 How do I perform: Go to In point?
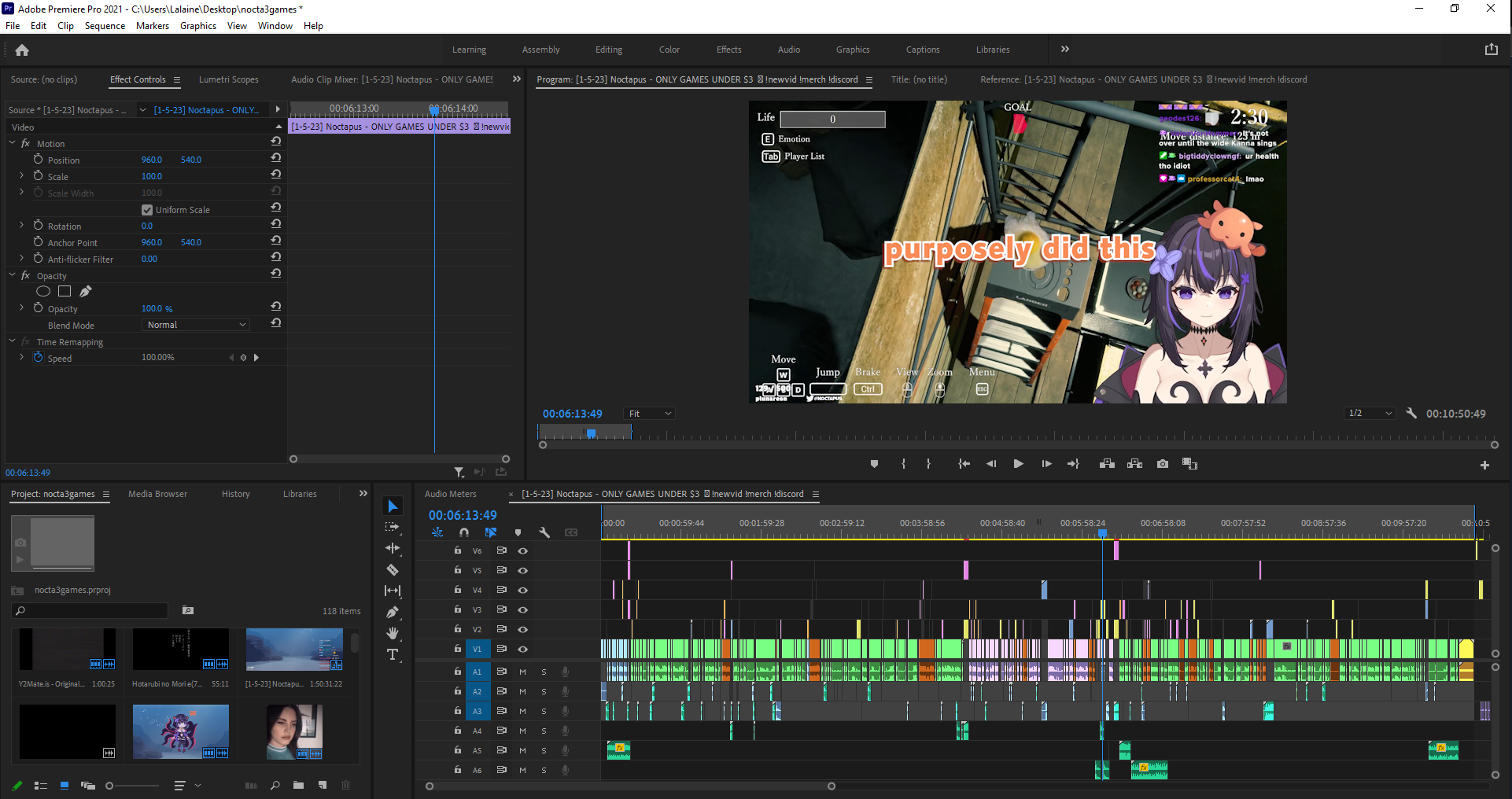964,464
